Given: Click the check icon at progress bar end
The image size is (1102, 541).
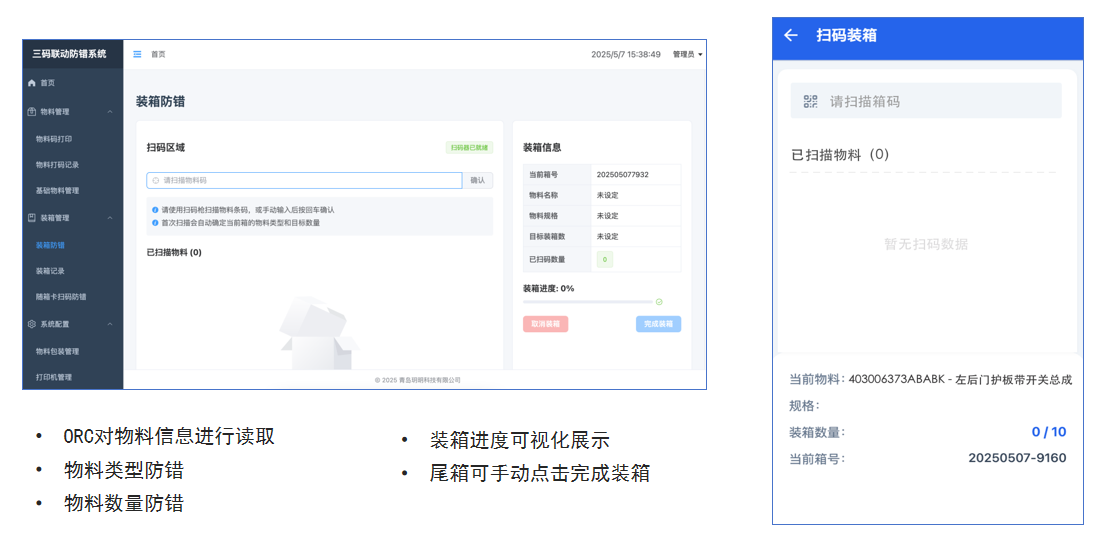Looking at the screenshot, I should pos(659,302).
